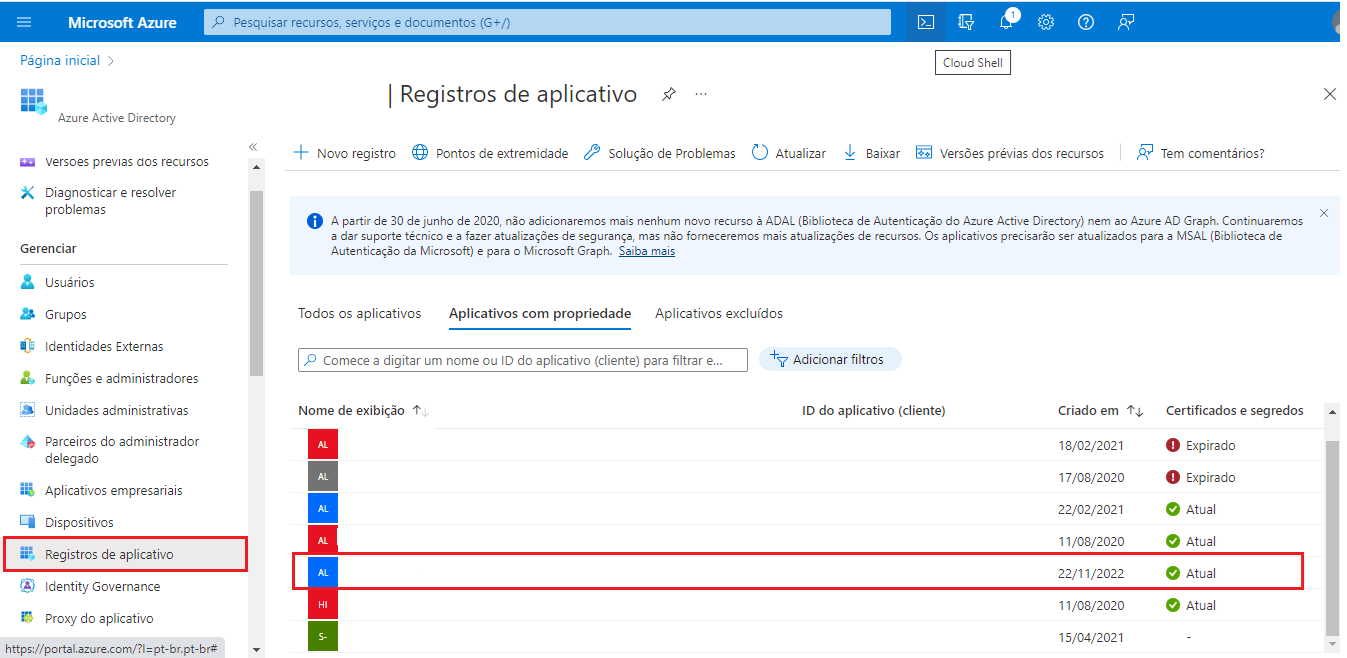Click the Azure Active Directory icon

[33, 101]
